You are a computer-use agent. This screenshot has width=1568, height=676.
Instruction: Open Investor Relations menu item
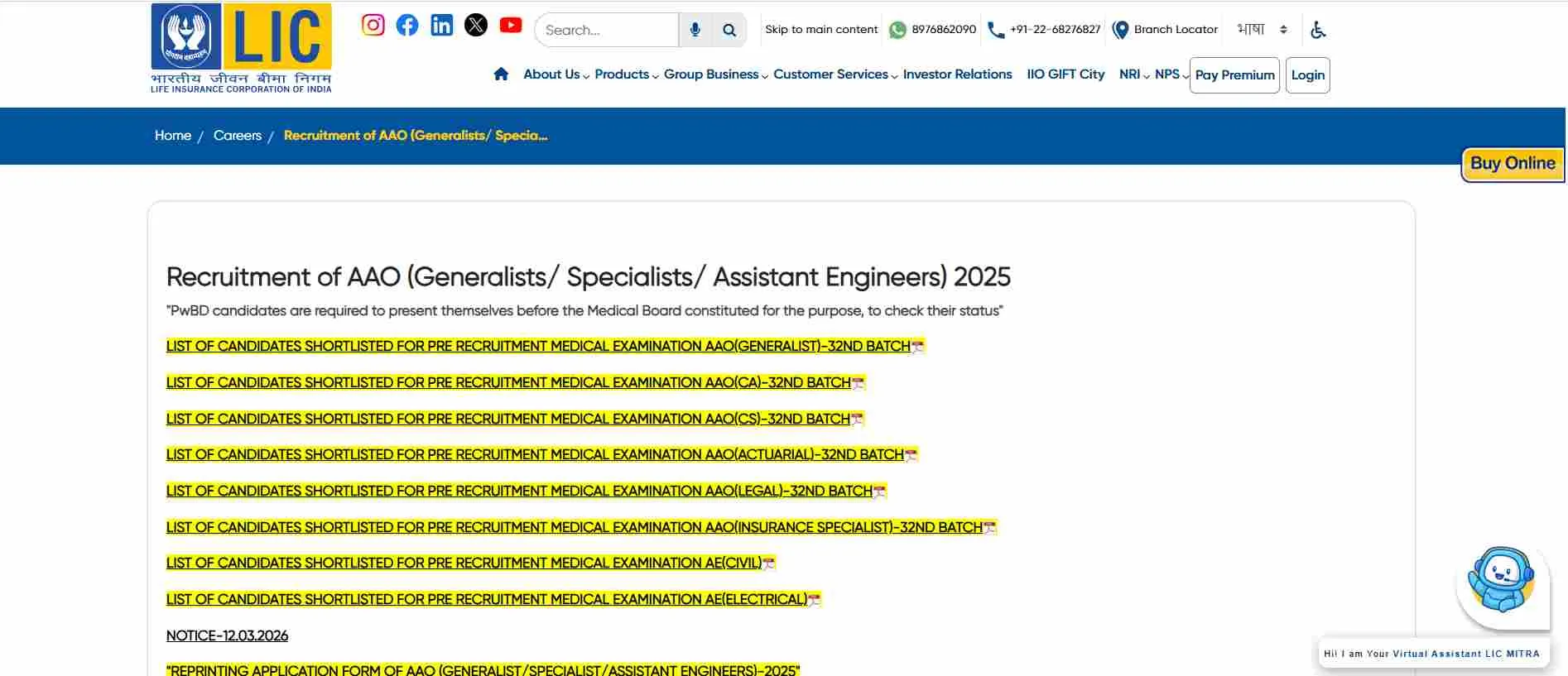click(957, 74)
